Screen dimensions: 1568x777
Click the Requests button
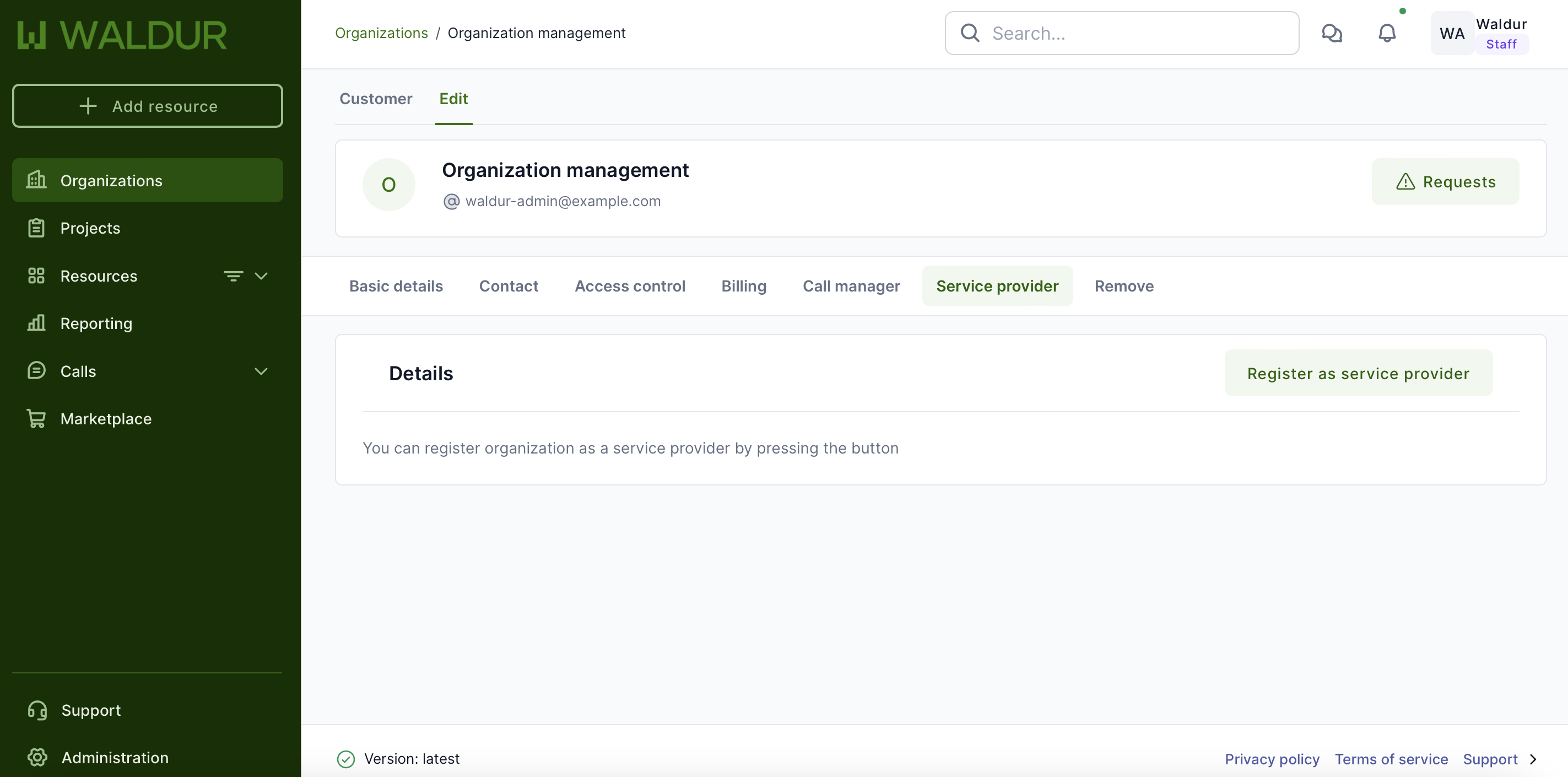coord(1445,181)
